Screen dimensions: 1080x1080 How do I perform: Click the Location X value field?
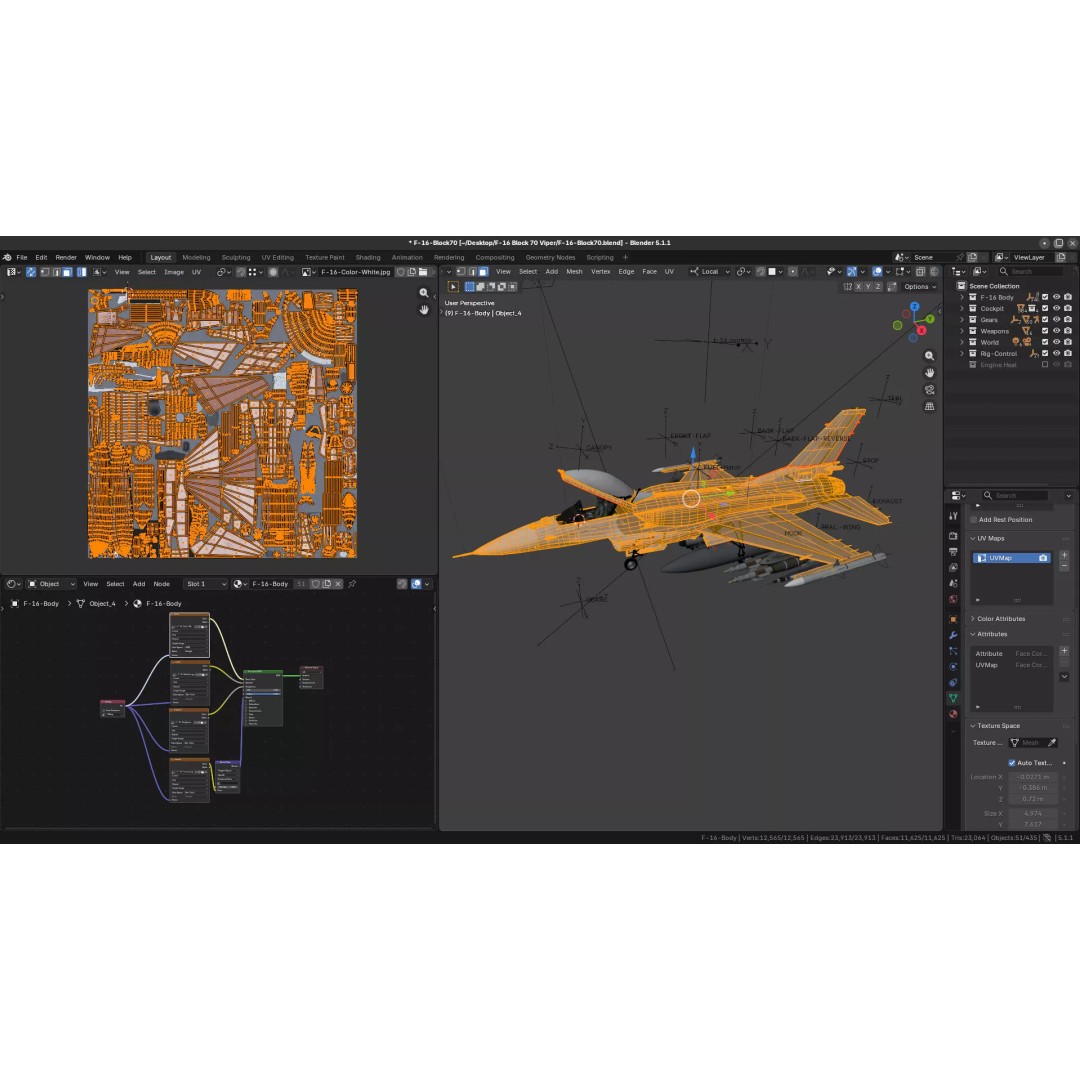point(1033,777)
